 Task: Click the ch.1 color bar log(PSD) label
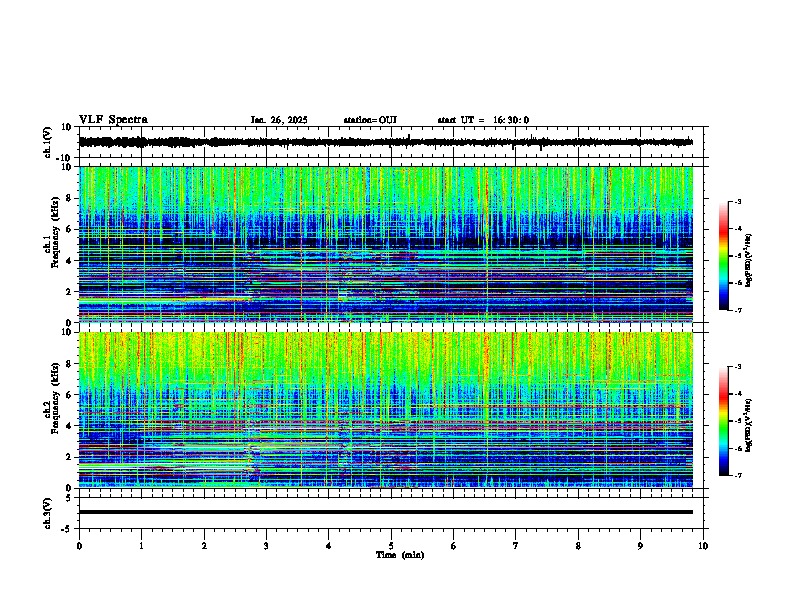coord(748,260)
